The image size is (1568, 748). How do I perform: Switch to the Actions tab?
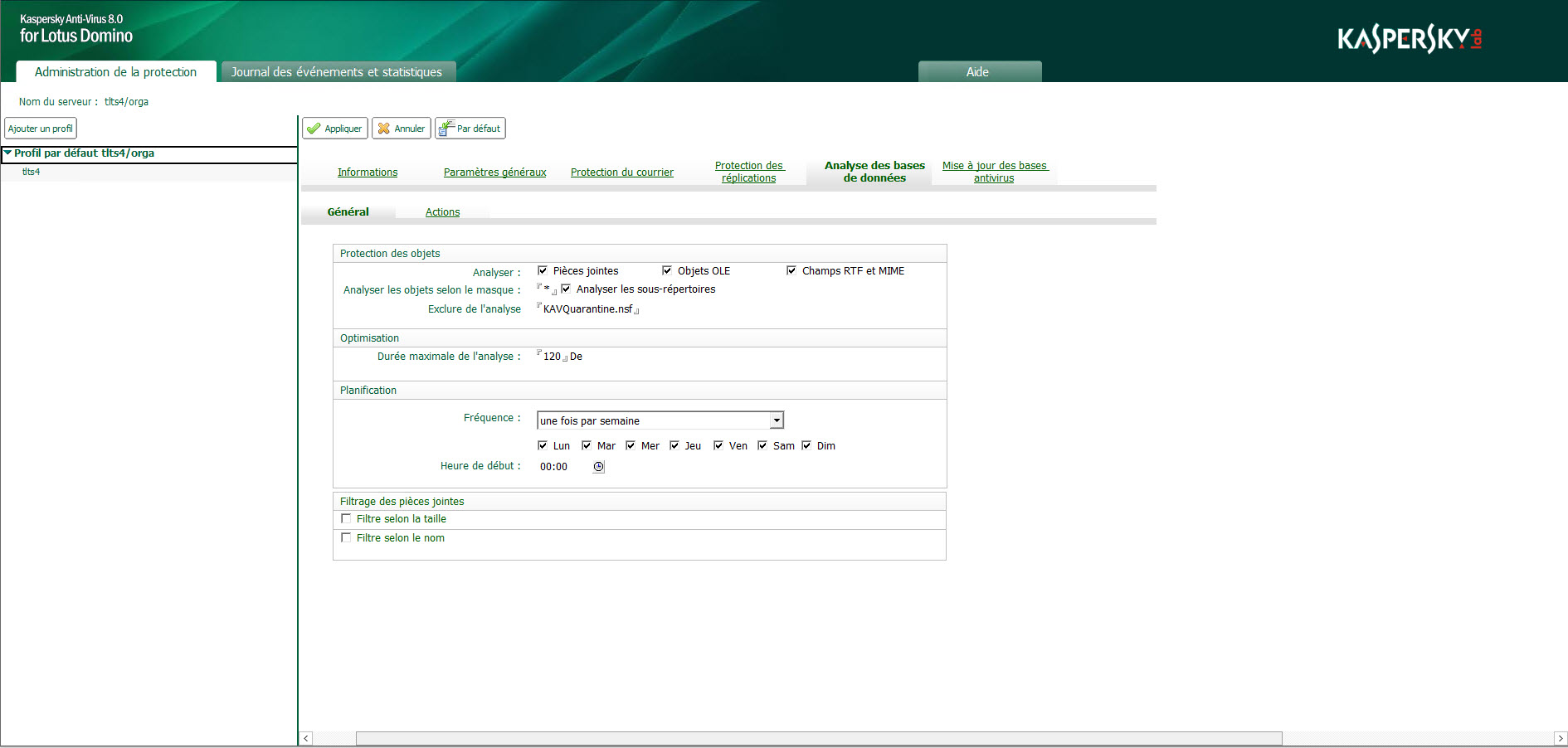(442, 211)
